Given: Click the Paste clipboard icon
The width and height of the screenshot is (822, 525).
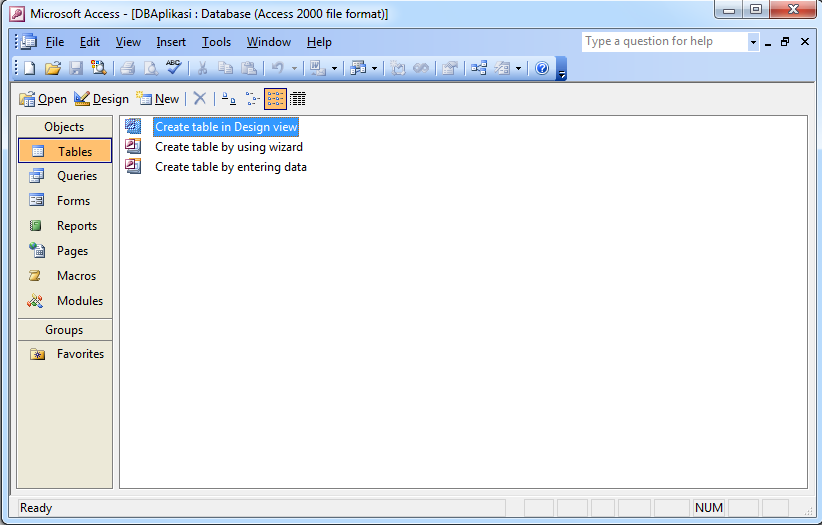Looking at the screenshot, I should coord(248,68).
